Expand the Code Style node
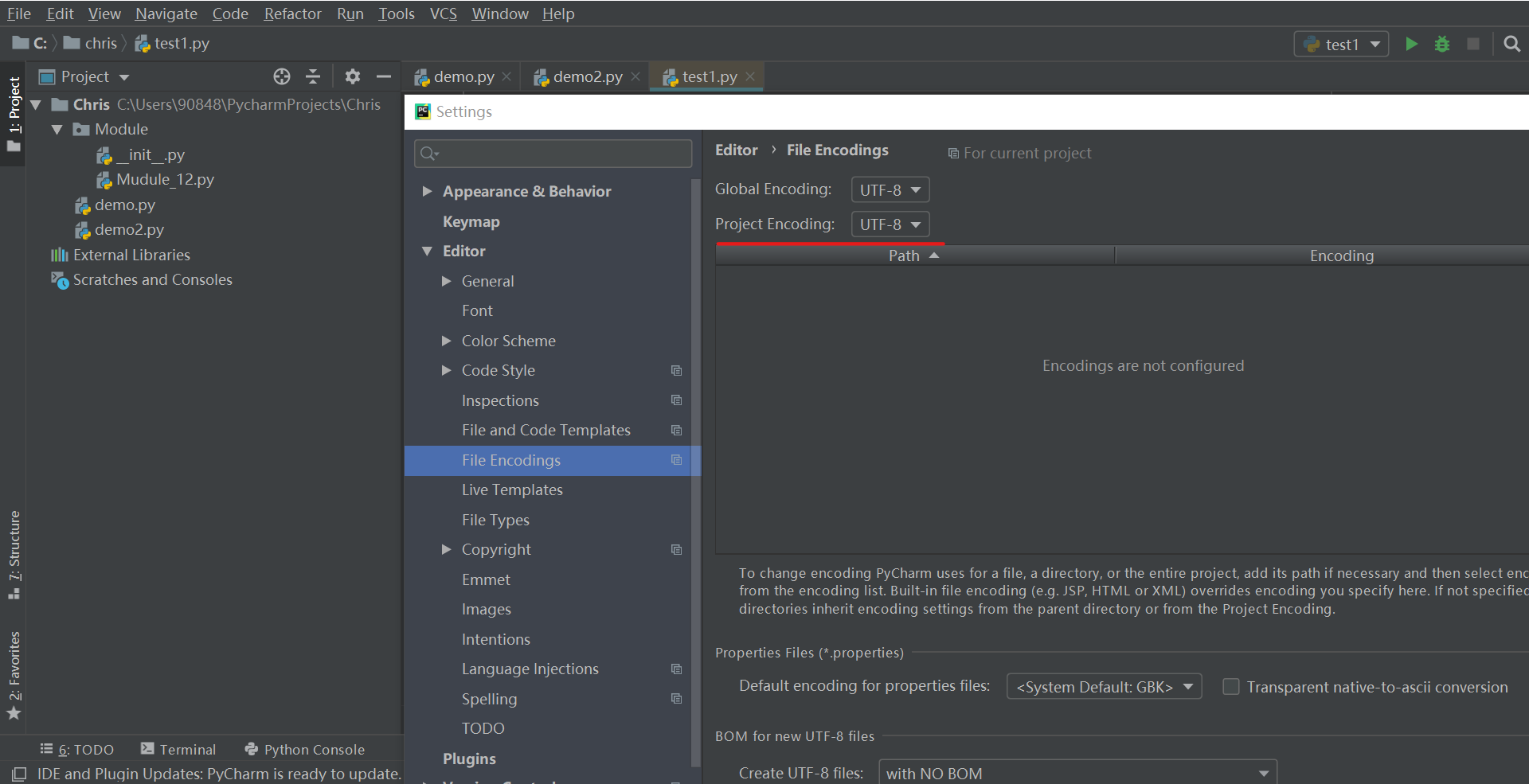Screen dimensions: 1529x784 447,370
